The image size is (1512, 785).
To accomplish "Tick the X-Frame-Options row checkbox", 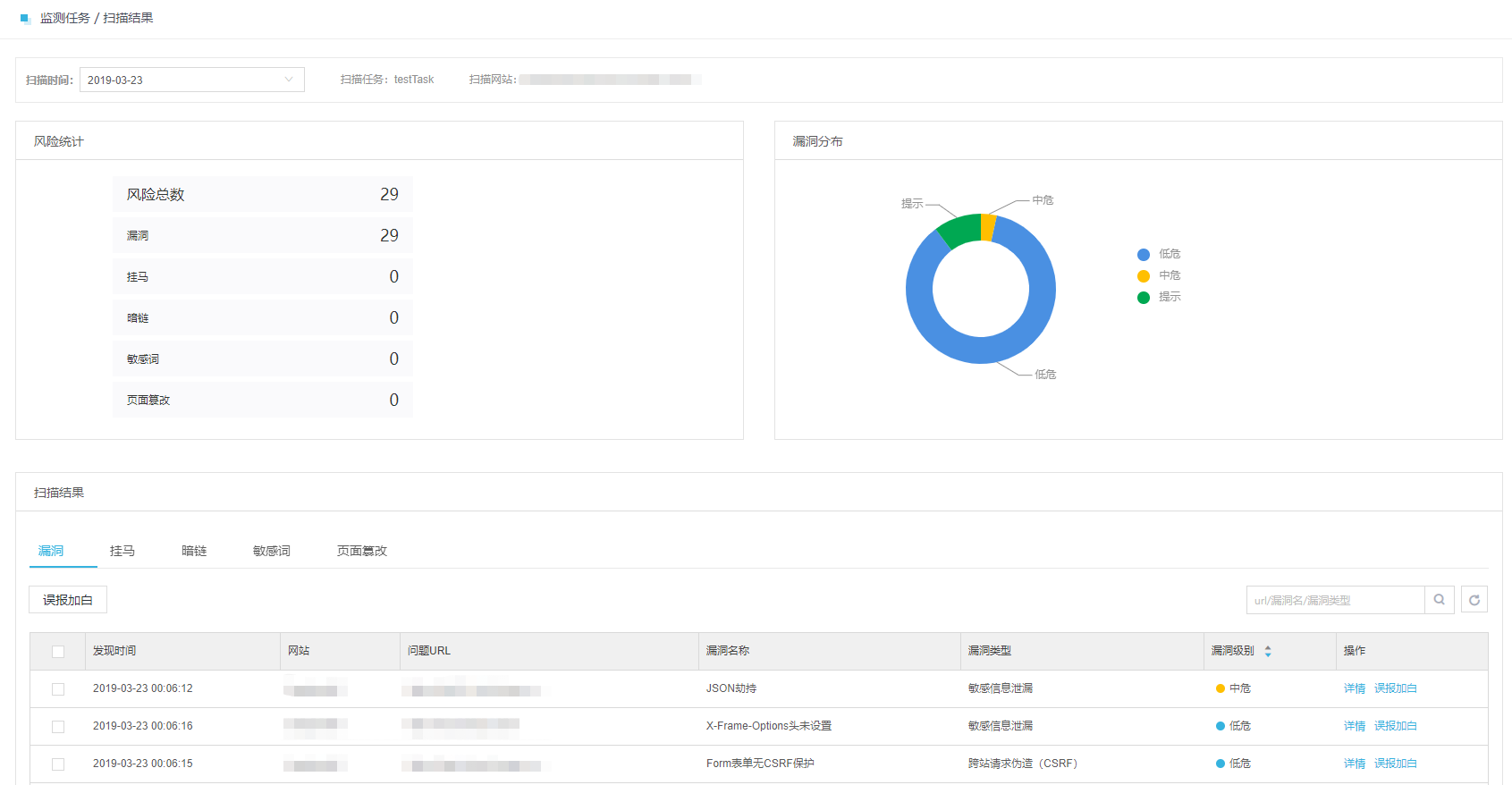I will point(58,727).
